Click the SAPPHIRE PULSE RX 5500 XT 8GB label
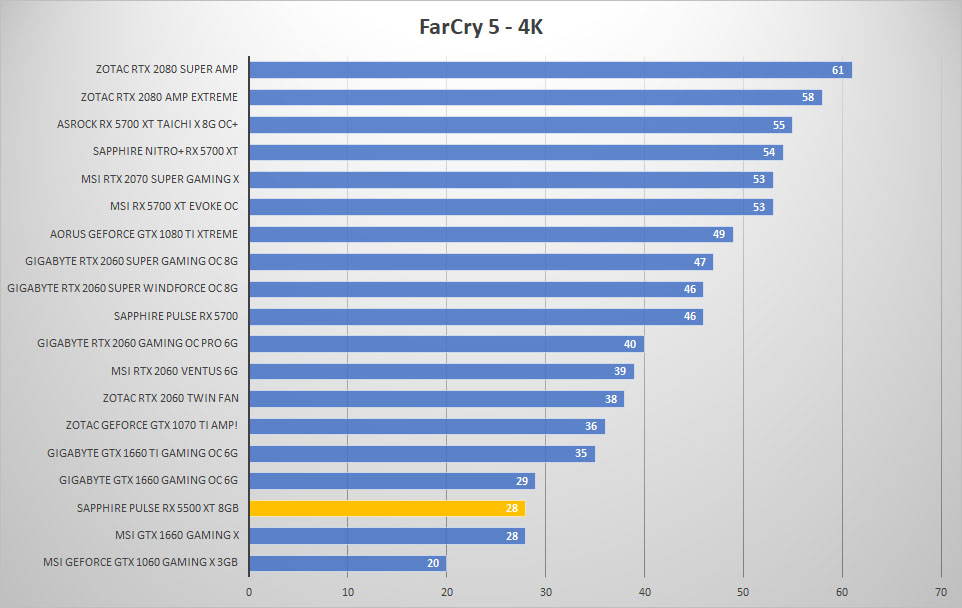This screenshot has width=962, height=608. (157, 508)
